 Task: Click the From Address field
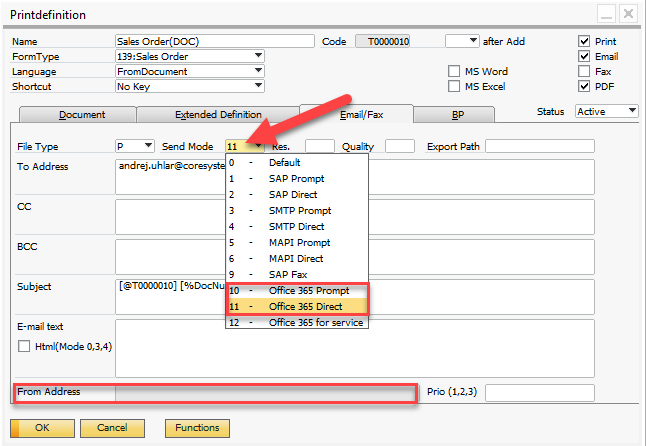pos(265,393)
